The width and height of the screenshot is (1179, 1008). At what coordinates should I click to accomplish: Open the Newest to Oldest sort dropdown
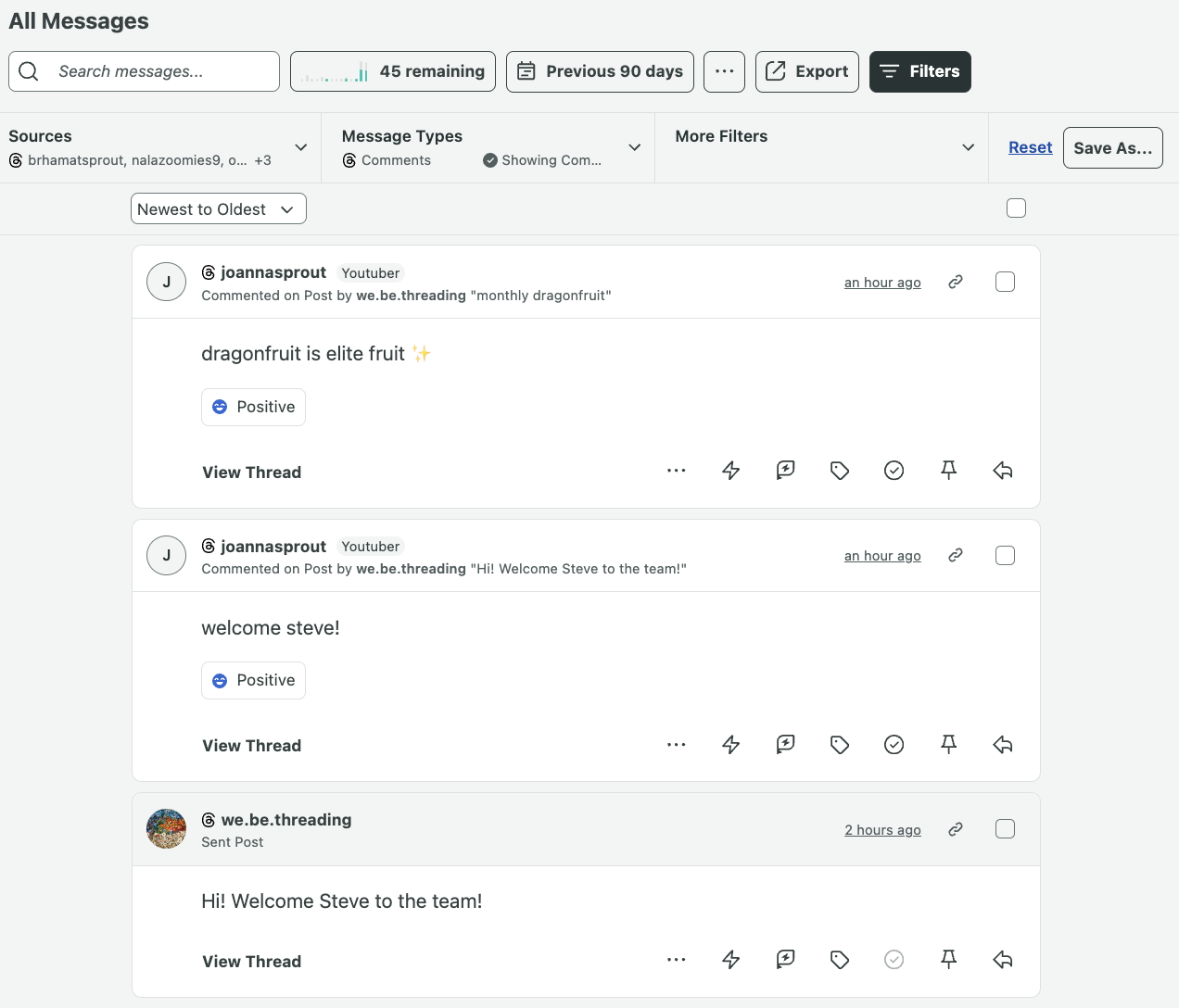[218, 208]
